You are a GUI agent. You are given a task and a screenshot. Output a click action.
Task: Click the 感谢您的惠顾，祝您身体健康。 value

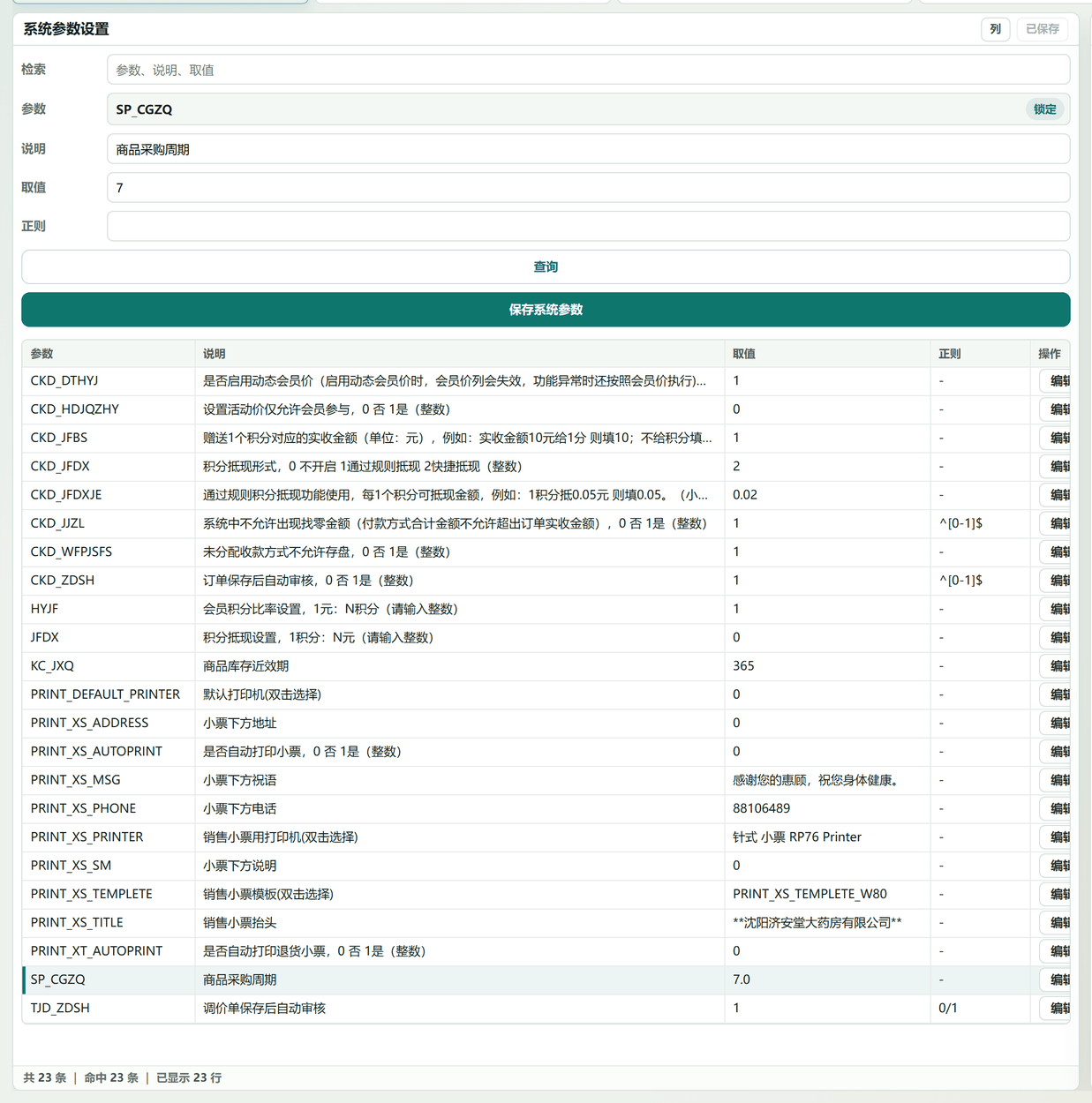pos(817,780)
